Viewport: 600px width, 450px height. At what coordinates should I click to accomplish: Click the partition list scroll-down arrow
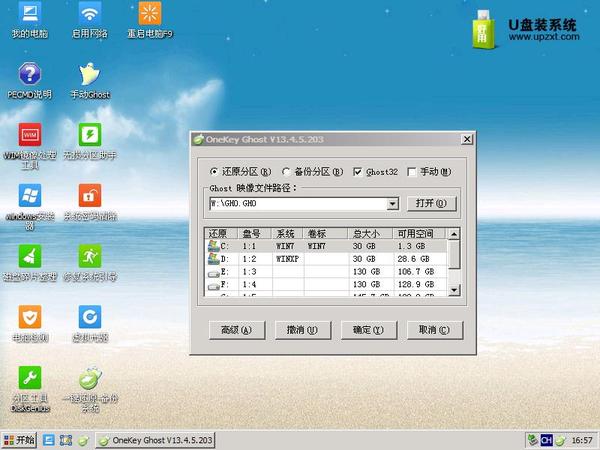click(x=454, y=290)
